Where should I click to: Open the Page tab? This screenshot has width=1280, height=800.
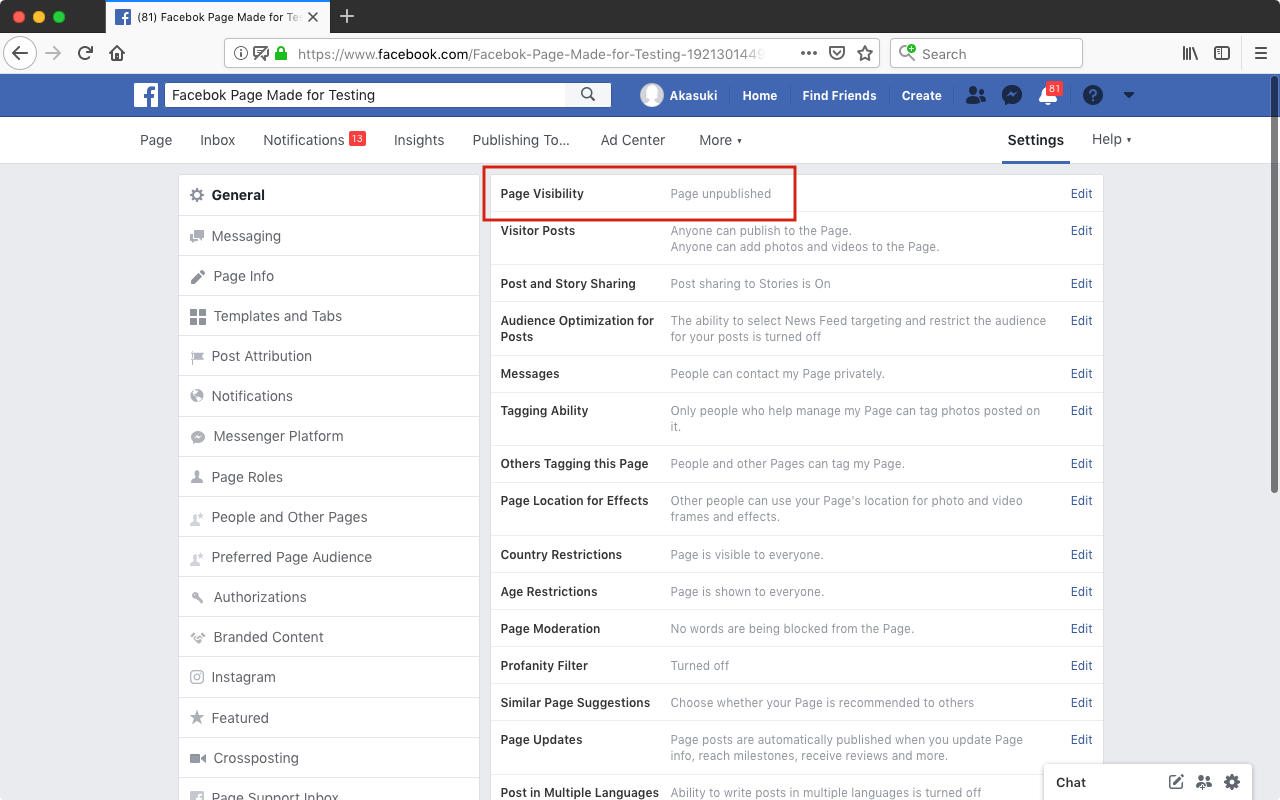coord(156,140)
